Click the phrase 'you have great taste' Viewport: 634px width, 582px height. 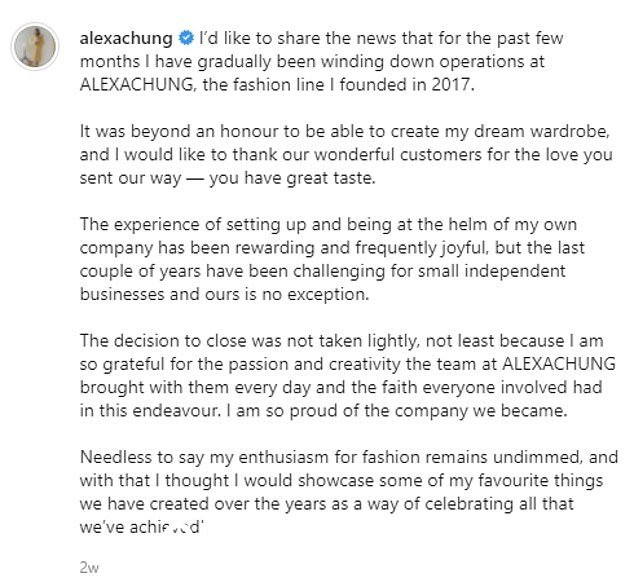click(292, 178)
